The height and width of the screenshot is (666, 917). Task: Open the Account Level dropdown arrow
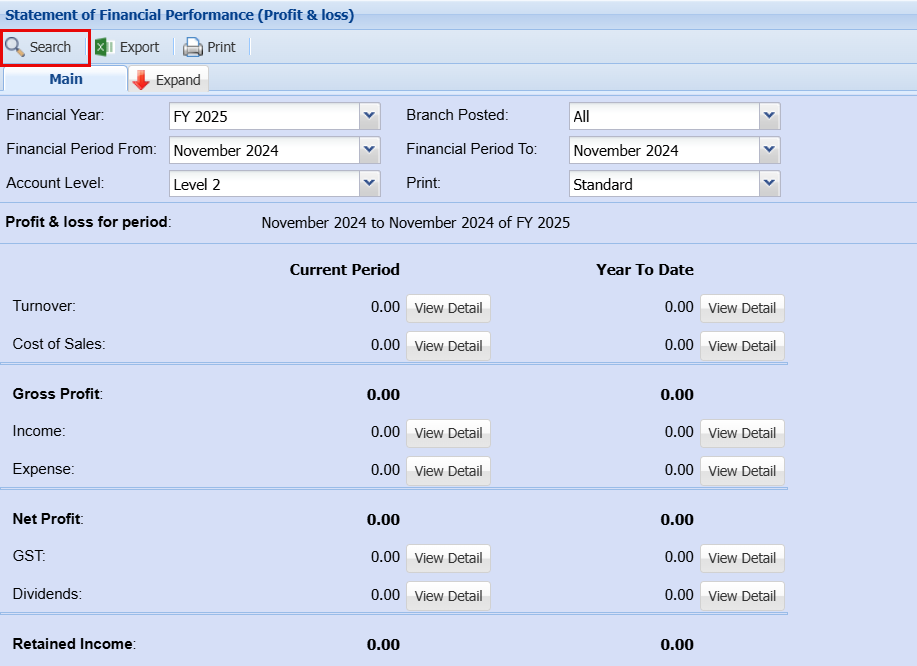point(370,184)
